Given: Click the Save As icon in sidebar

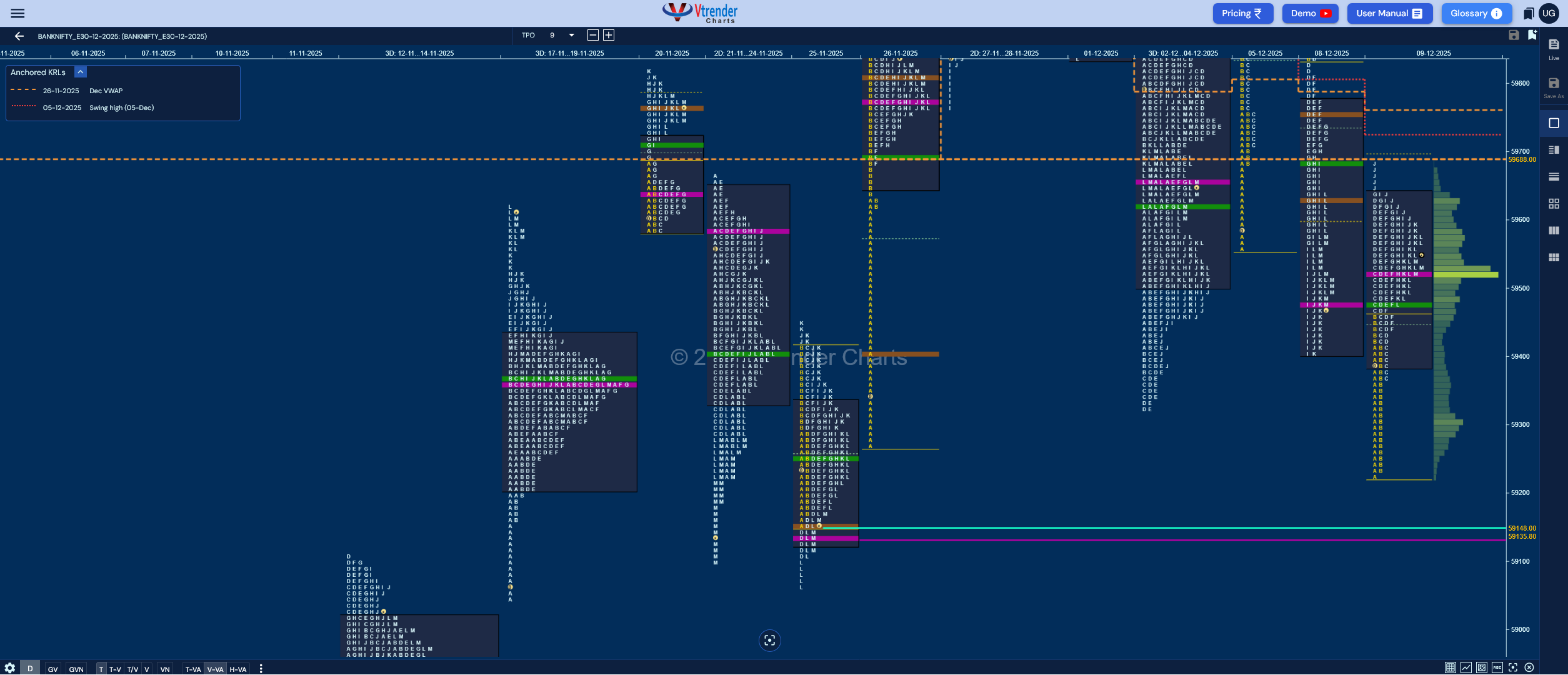Looking at the screenshot, I should [x=1554, y=87].
